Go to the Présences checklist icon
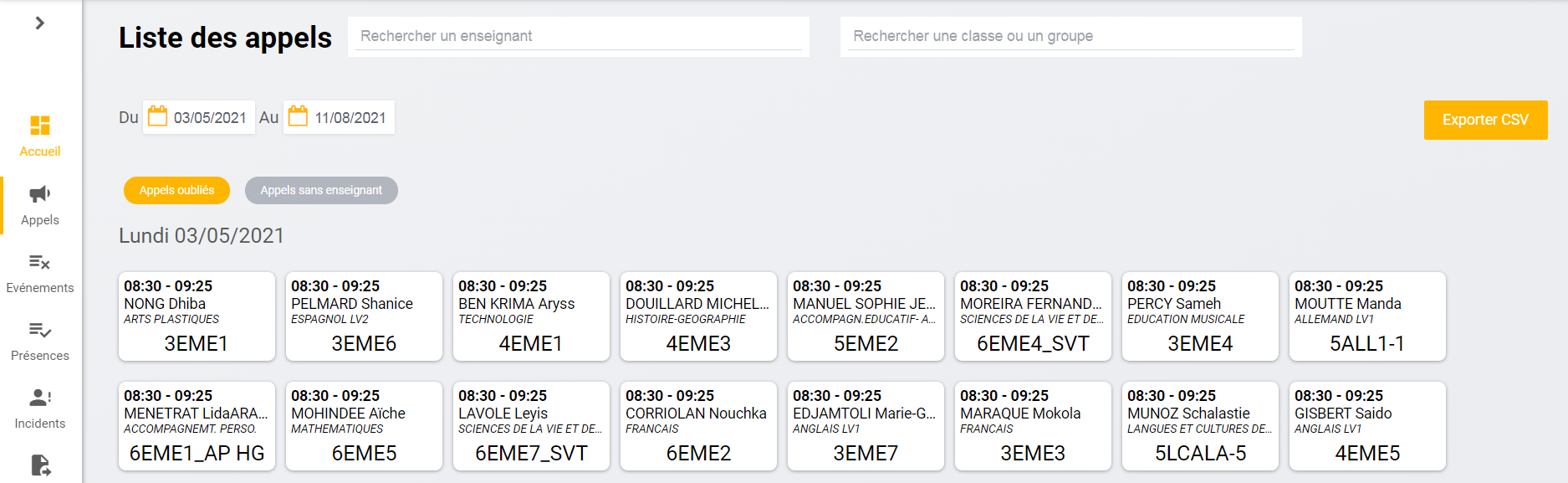 (x=40, y=330)
